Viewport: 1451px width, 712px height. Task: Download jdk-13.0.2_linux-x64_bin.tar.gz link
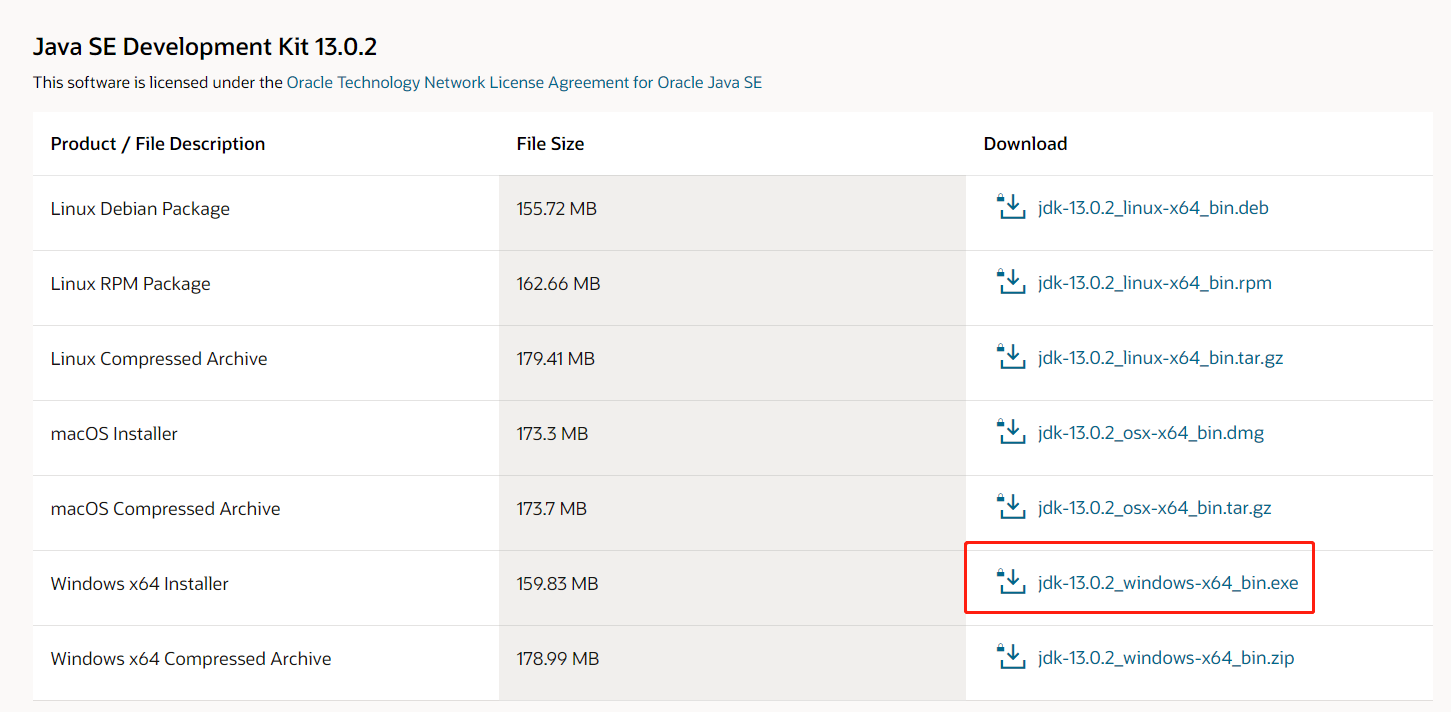coord(1160,358)
